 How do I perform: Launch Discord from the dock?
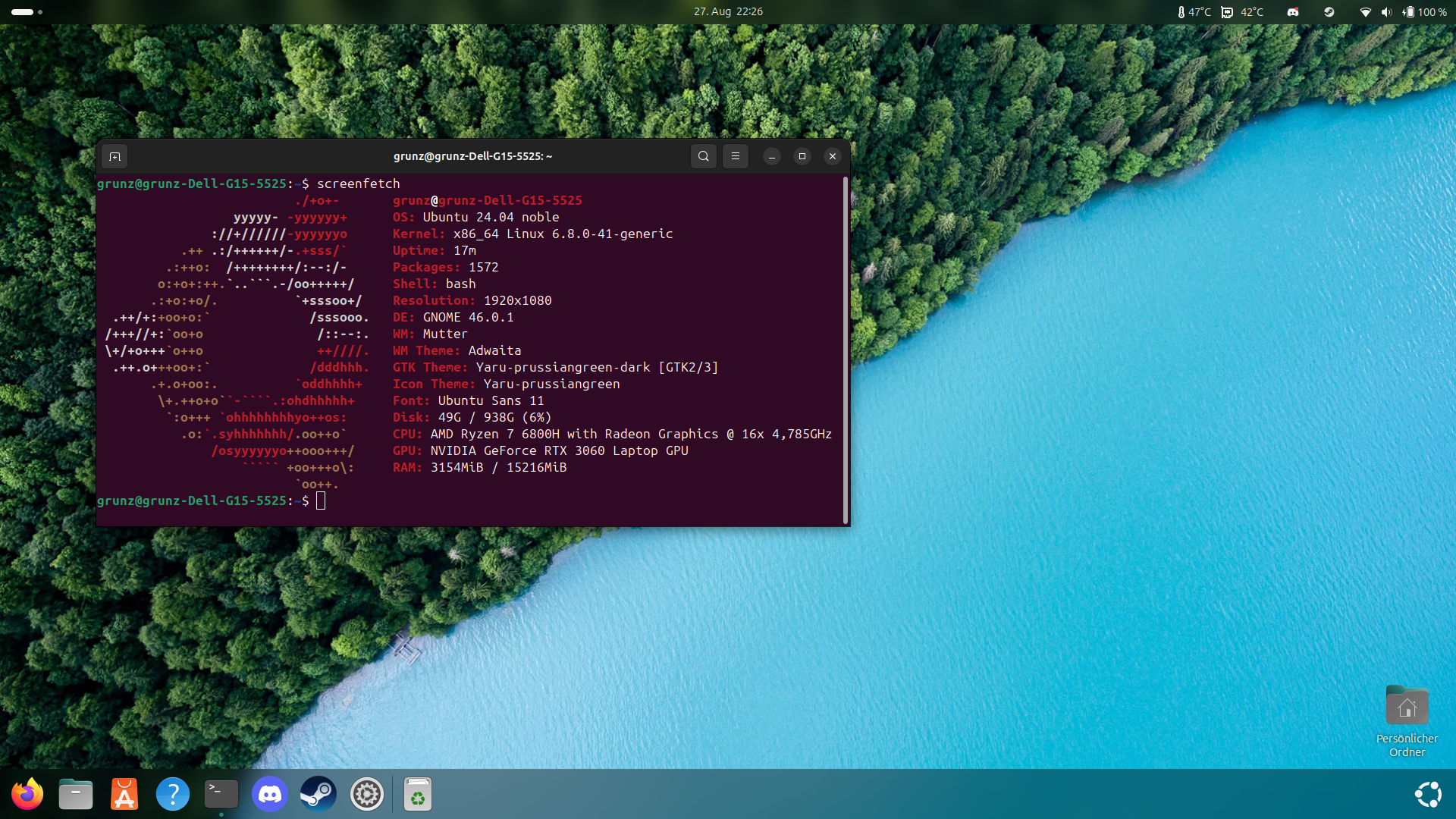[270, 794]
